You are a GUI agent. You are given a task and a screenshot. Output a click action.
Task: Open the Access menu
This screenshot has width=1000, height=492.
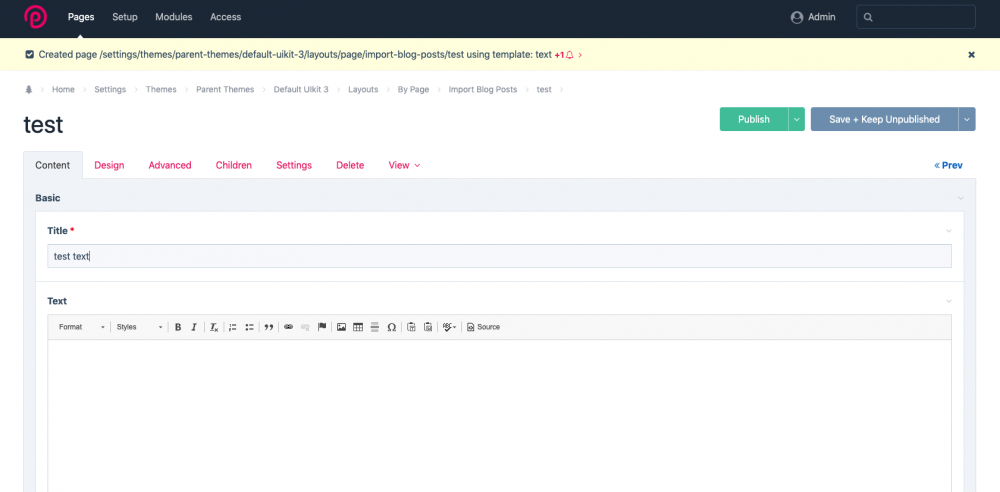point(226,17)
